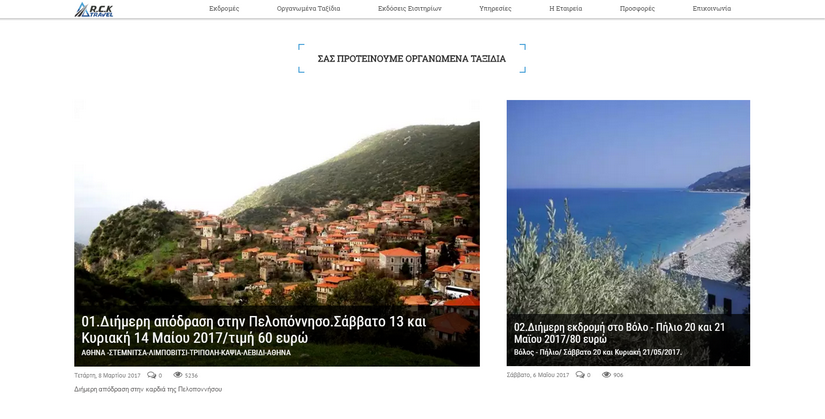Image resolution: width=825 pixels, height=419 pixels.
Task: Click the Διήμερη απόδραση στην καρδιά description
Action: click(x=148, y=390)
